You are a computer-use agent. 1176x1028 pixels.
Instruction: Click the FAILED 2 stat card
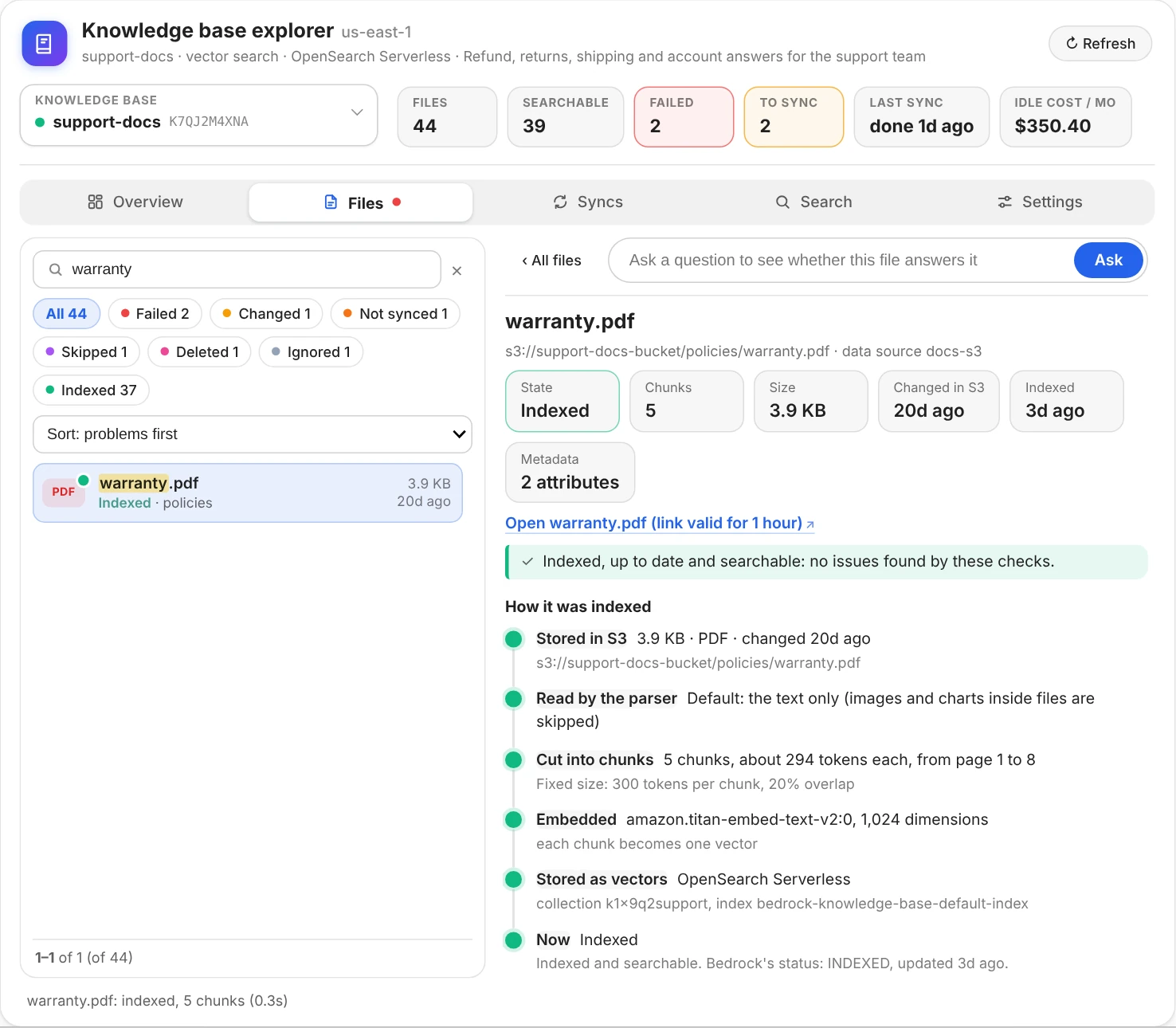[684, 117]
